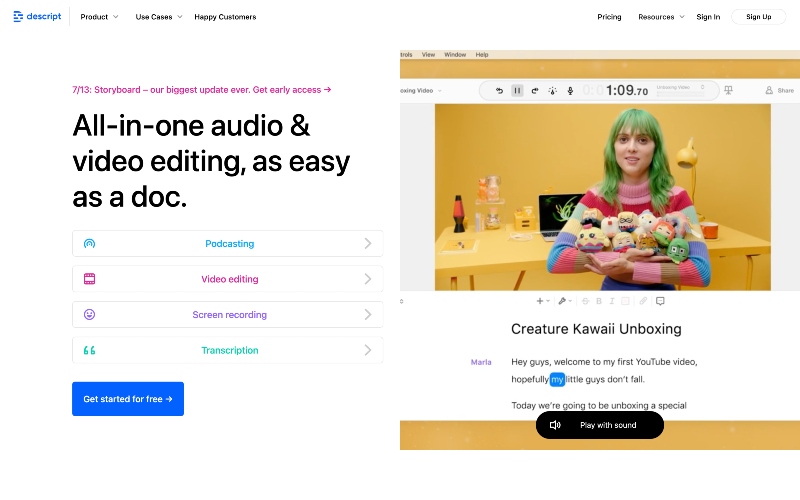
Task: Open the Unboxing Video project dropdown
Action: (x=421, y=91)
